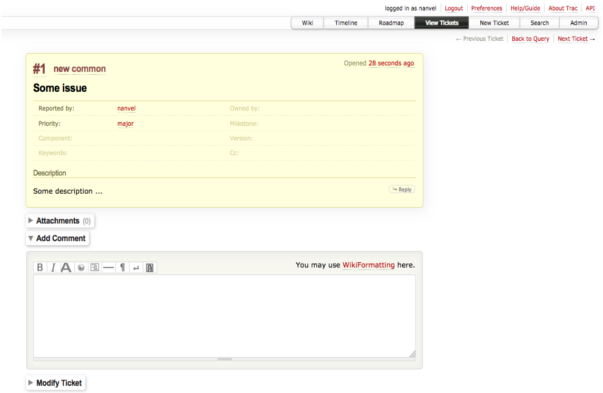Open the API link

coord(590,8)
